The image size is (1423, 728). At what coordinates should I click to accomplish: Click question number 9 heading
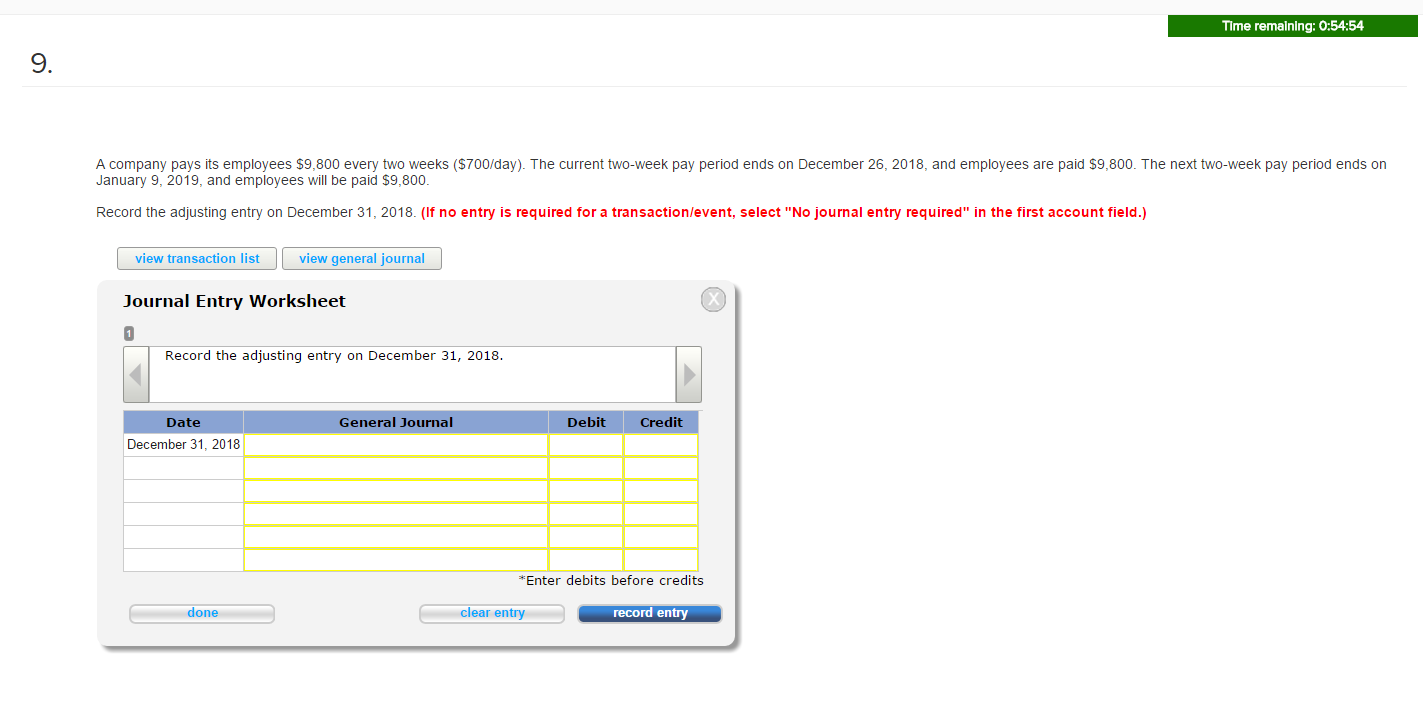coord(42,64)
